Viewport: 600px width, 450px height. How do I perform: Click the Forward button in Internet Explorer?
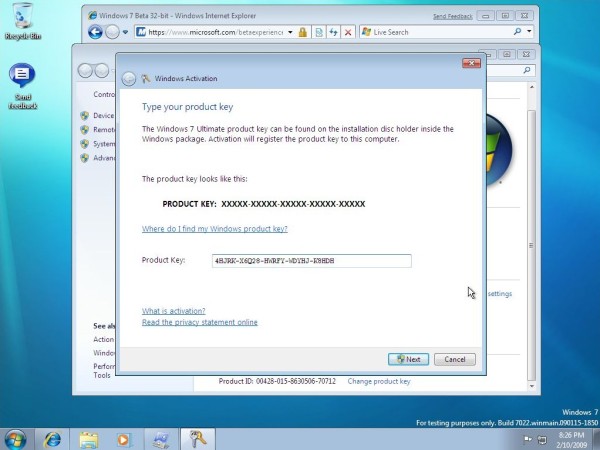click(x=112, y=32)
